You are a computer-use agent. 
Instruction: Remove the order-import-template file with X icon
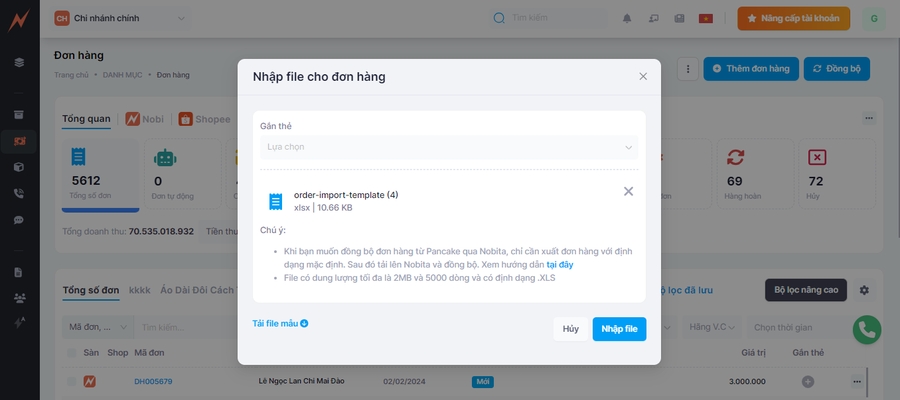(628, 191)
